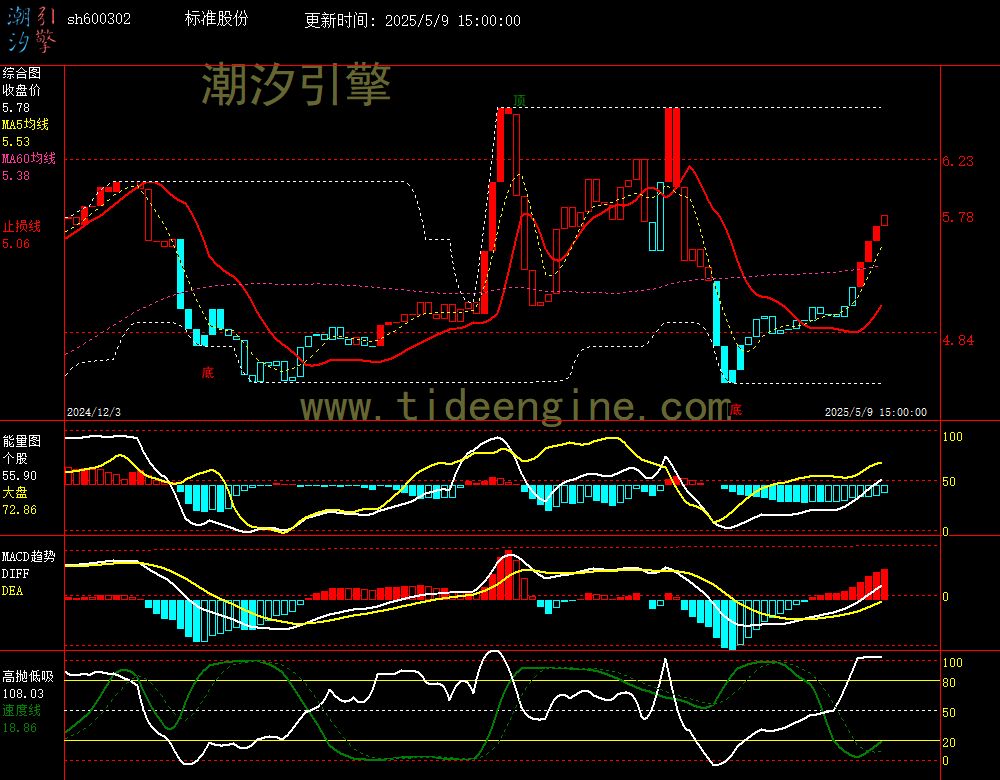Select the MA60均线 legend label
This screenshot has height=780, width=1000.
pos(29,158)
